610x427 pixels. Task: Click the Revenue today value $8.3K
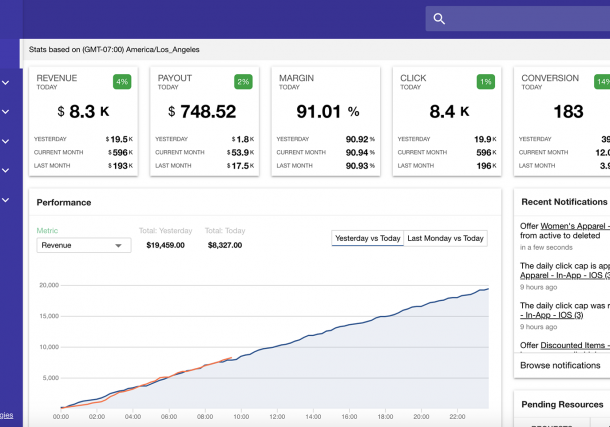[84, 113]
